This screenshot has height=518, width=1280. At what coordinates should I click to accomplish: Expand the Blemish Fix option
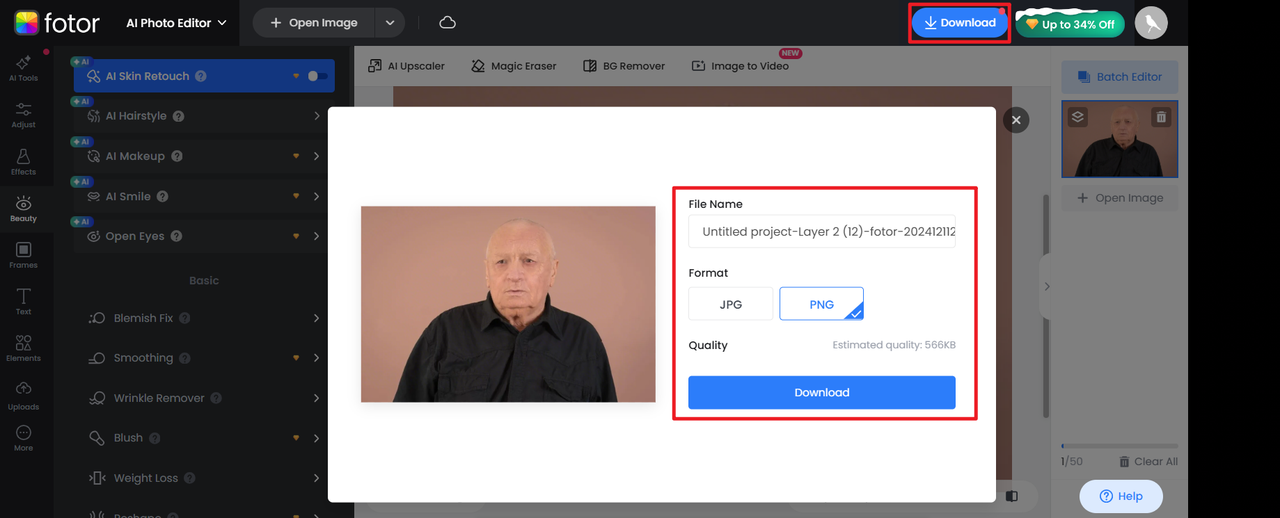click(316, 318)
